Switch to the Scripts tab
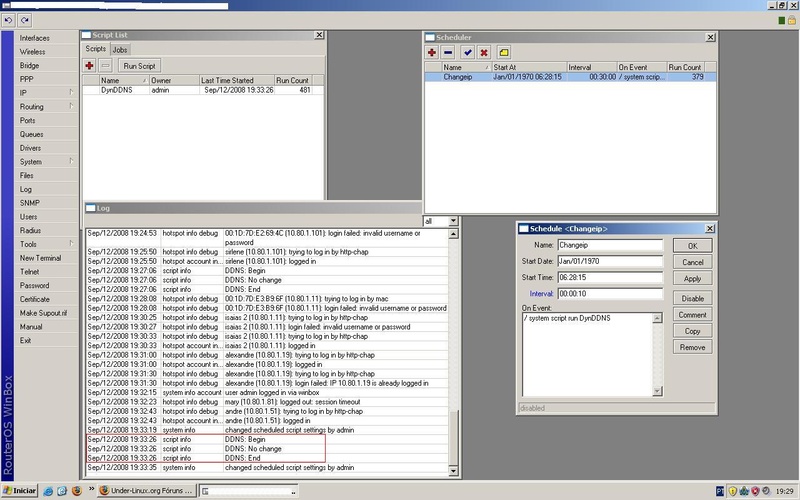The image size is (800, 500). [x=95, y=49]
